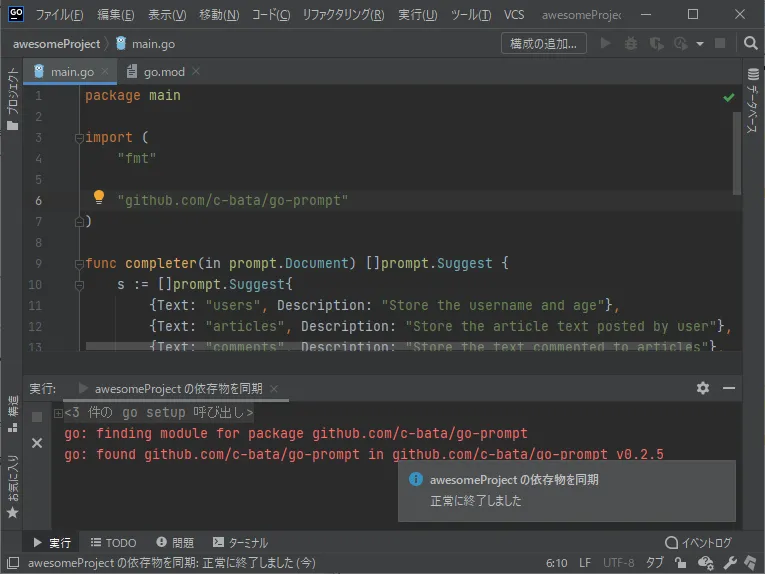Collapse the import block fold marker
Viewport: 765px width, 574px height.
tap(79, 139)
